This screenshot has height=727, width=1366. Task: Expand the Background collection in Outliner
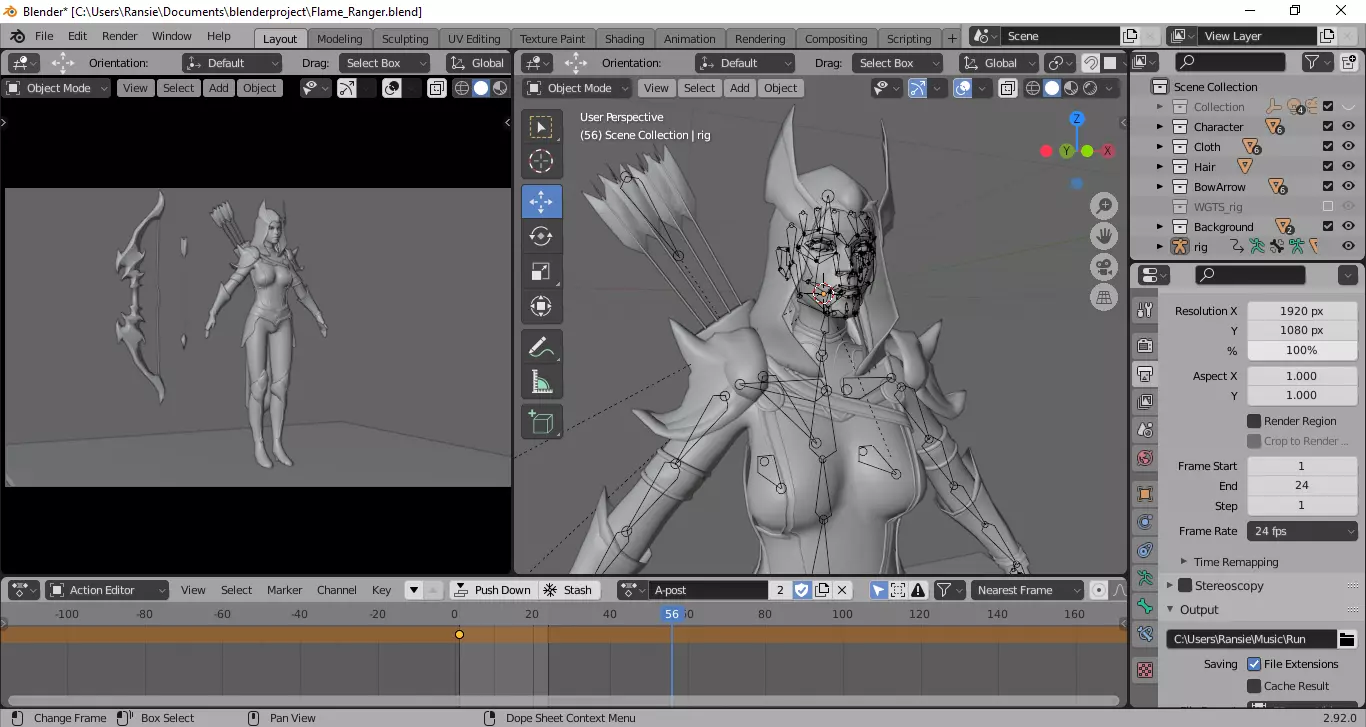1160,227
